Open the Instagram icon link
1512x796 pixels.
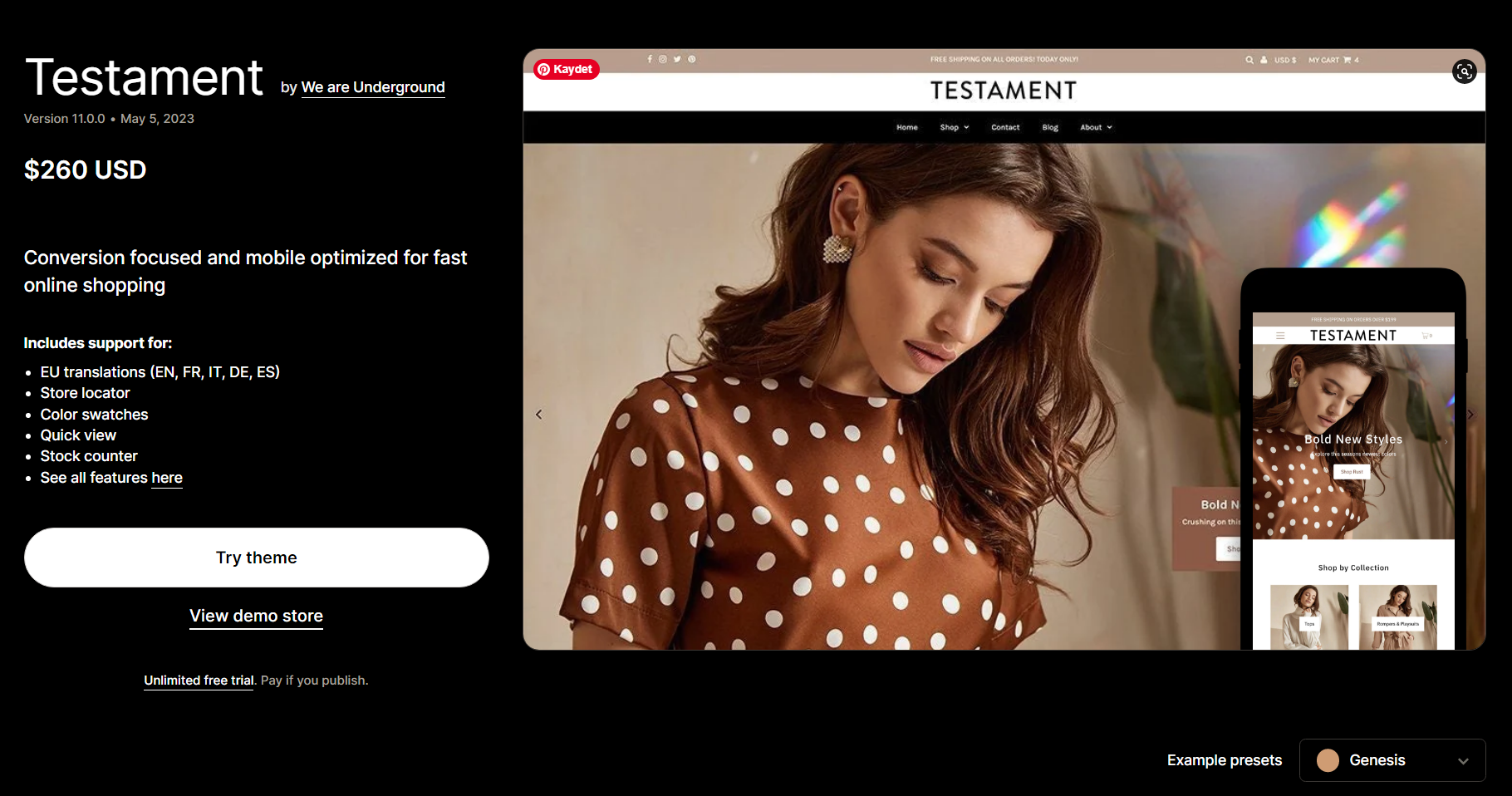point(663,59)
